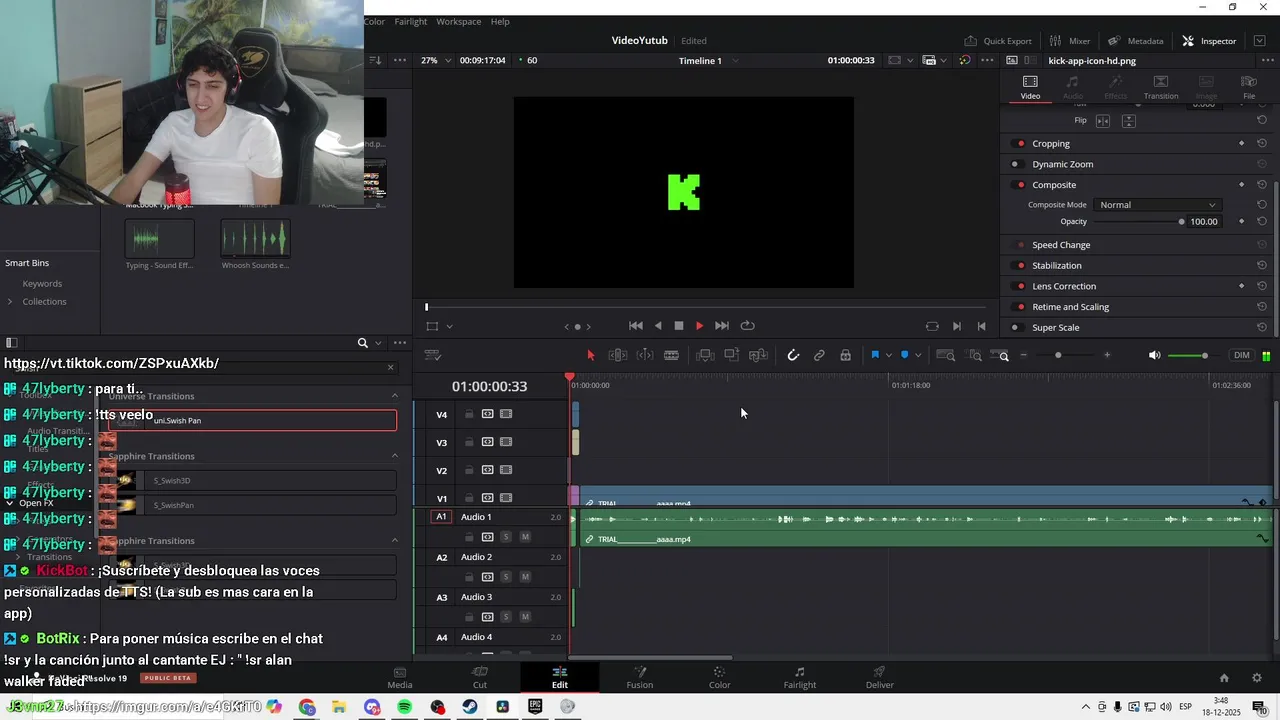Click Custom Zoom icon

[x=1000, y=355]
